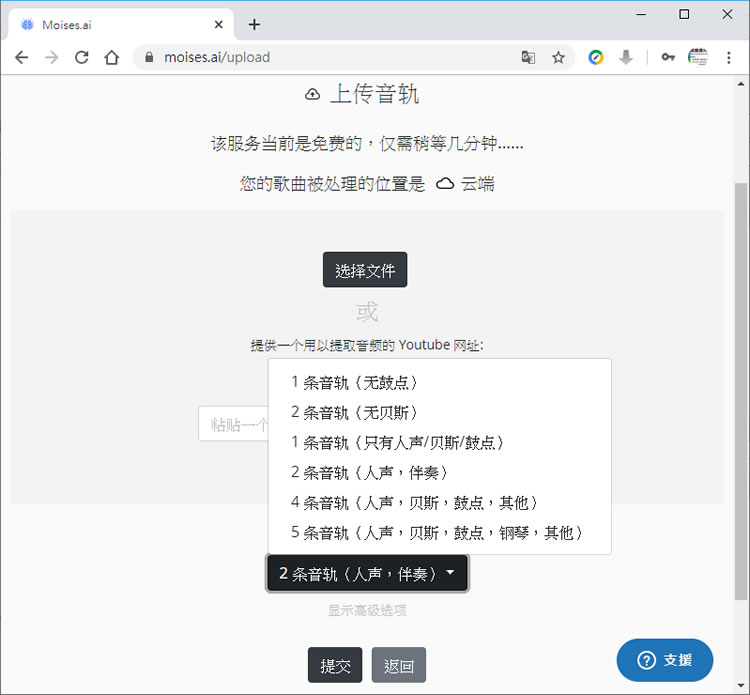
Task: Click the page vertical scrollbar thumb
Action: pos(740,390)
